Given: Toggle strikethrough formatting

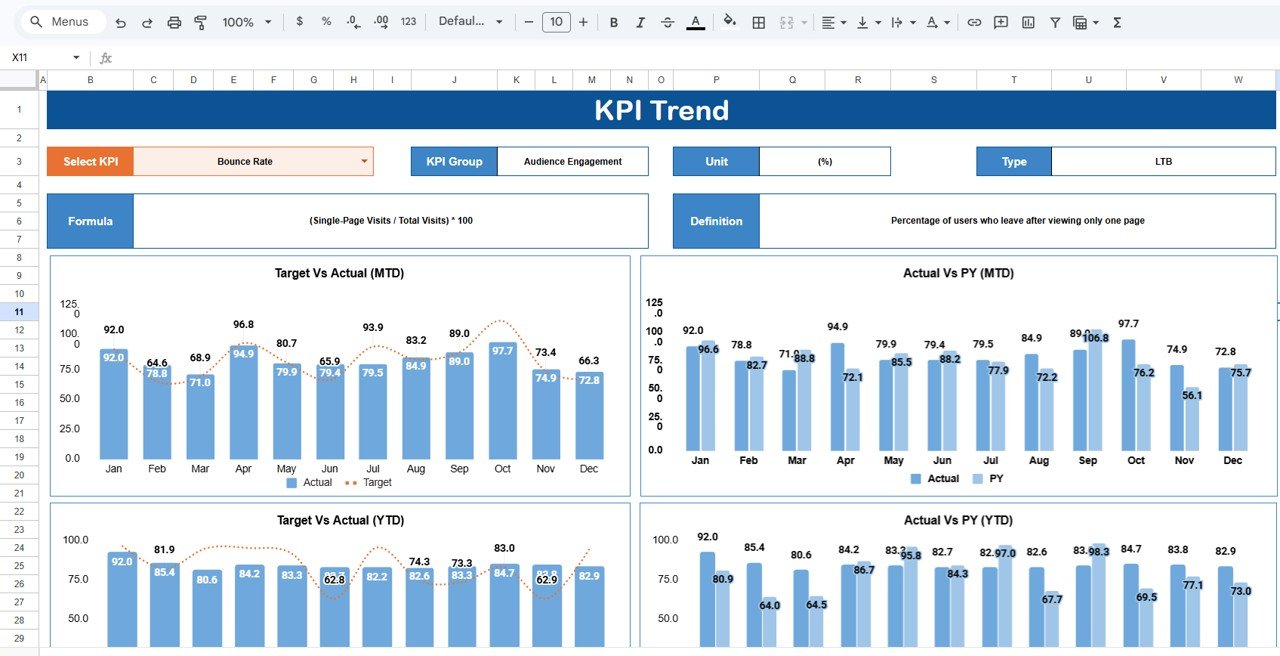Looking at the screenshot, I should click(x=667, y=21).
